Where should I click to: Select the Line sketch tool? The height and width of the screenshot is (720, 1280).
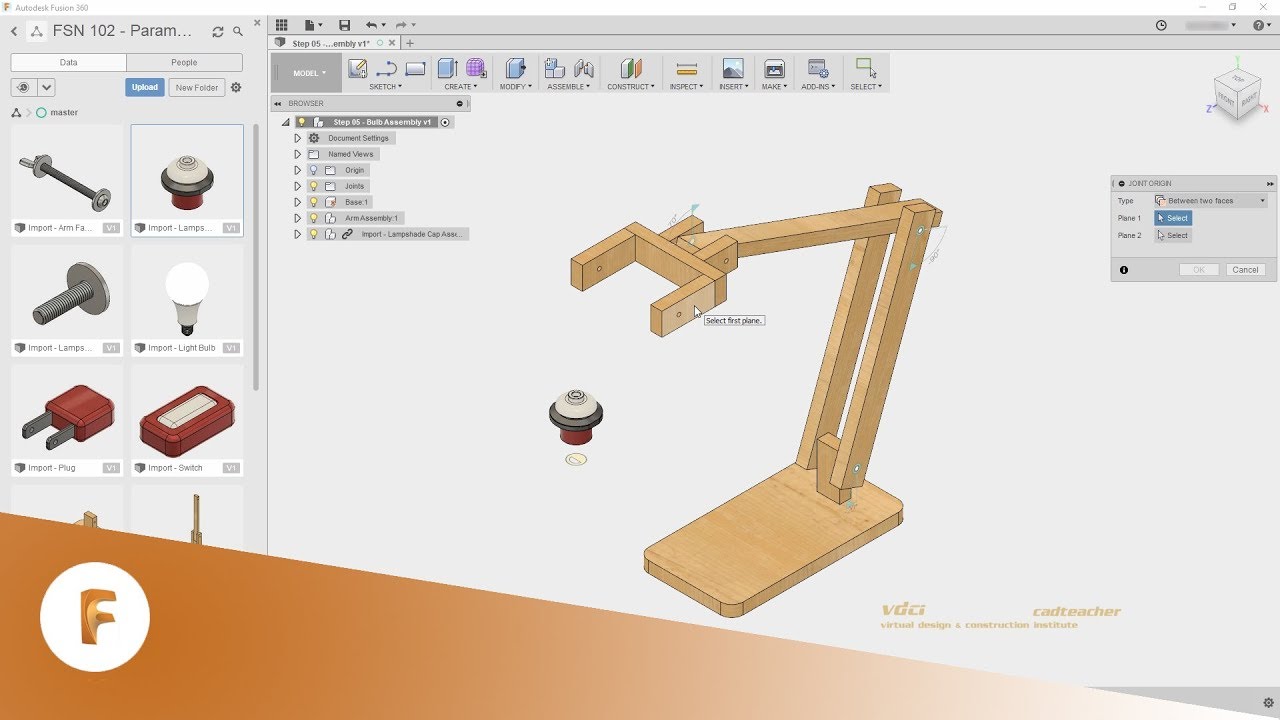[386, 68]
